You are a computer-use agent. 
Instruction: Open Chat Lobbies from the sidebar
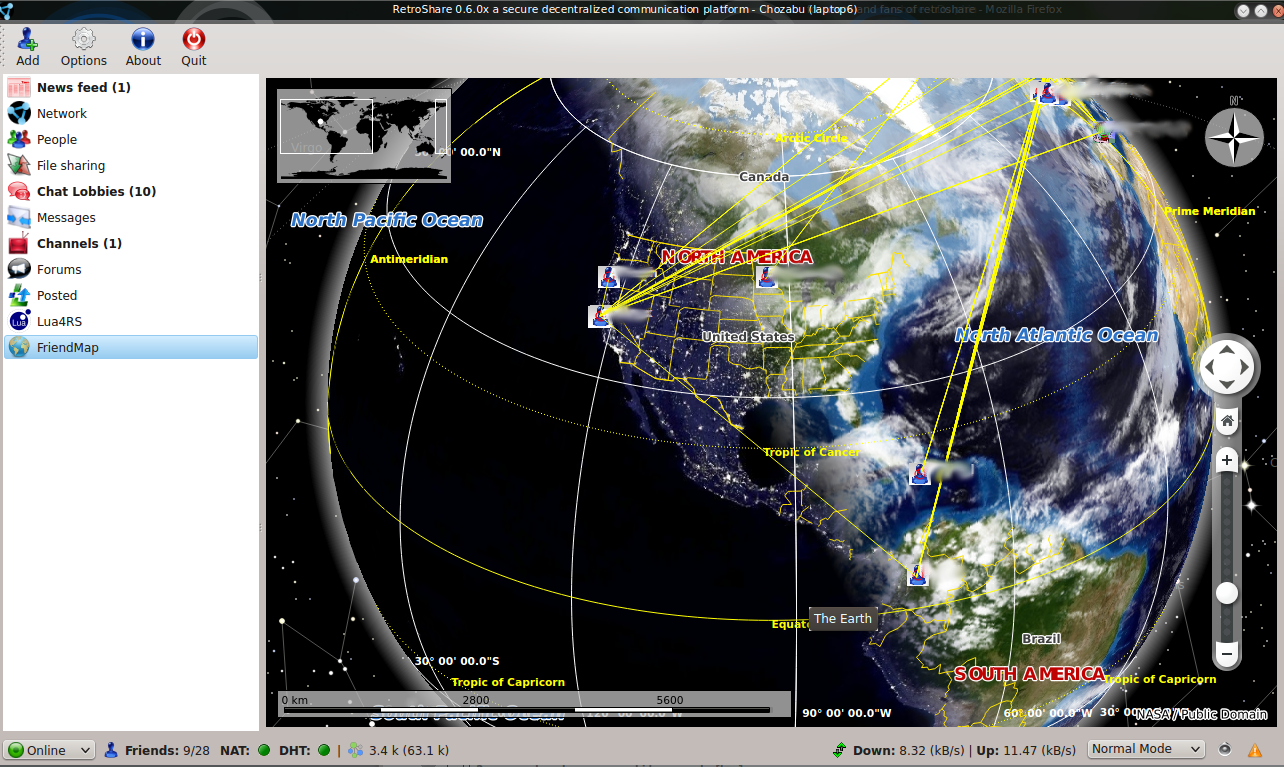pyautogui.click(x=95, y=191)
